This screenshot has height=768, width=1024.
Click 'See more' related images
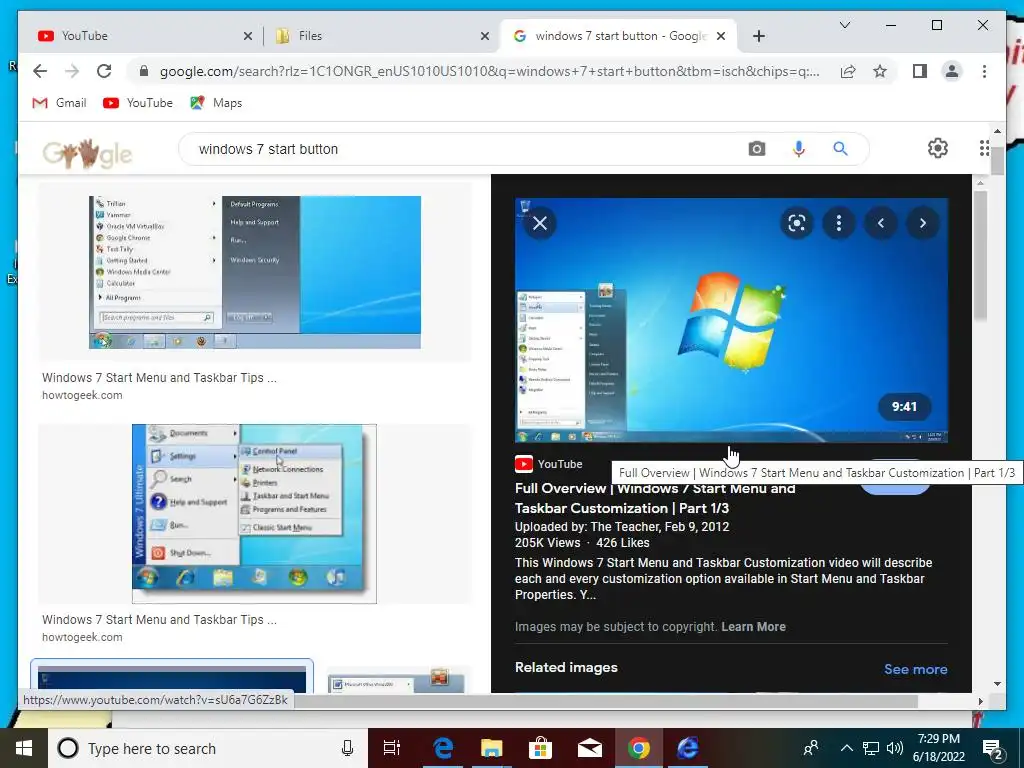pos(916,669)
